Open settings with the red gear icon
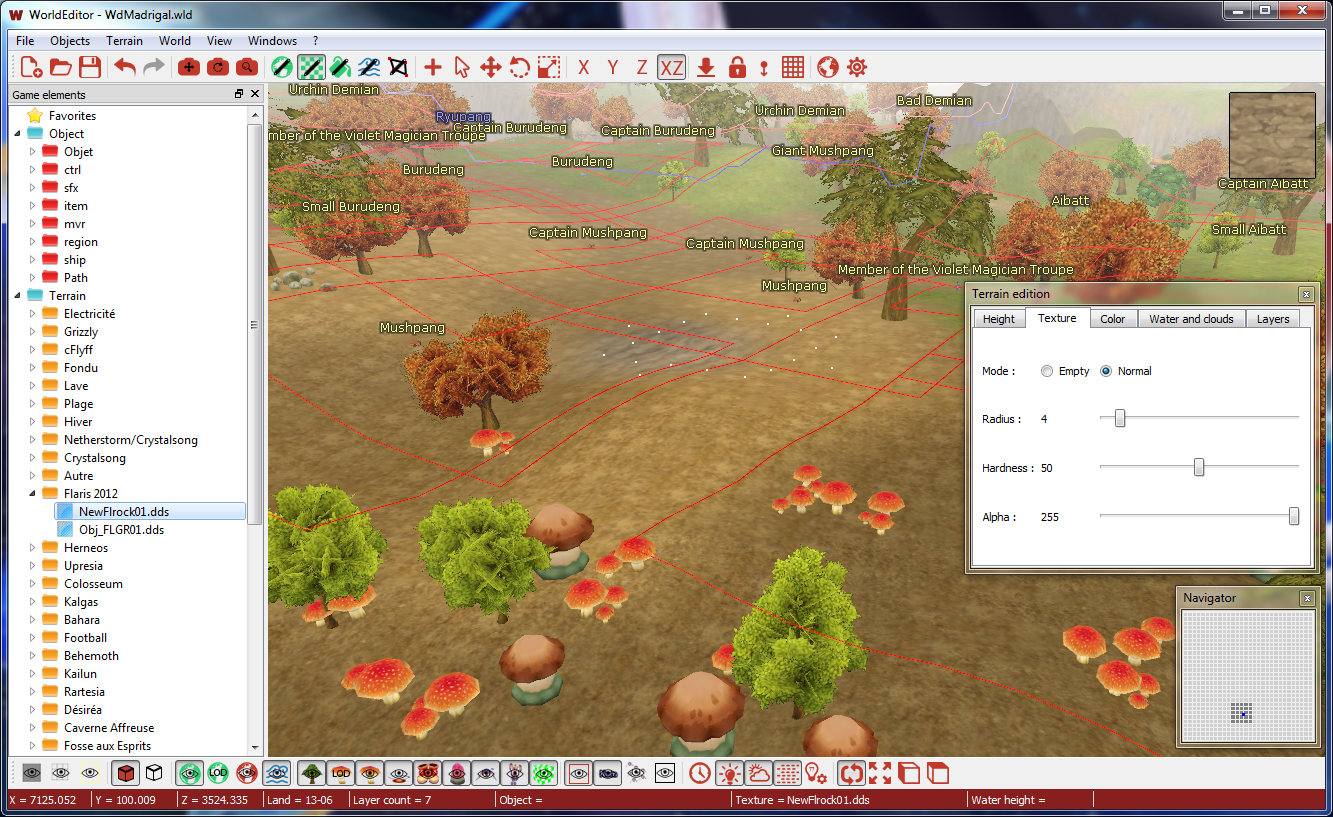Viewport: 1333px width, 817px height. tap(857, 67)
